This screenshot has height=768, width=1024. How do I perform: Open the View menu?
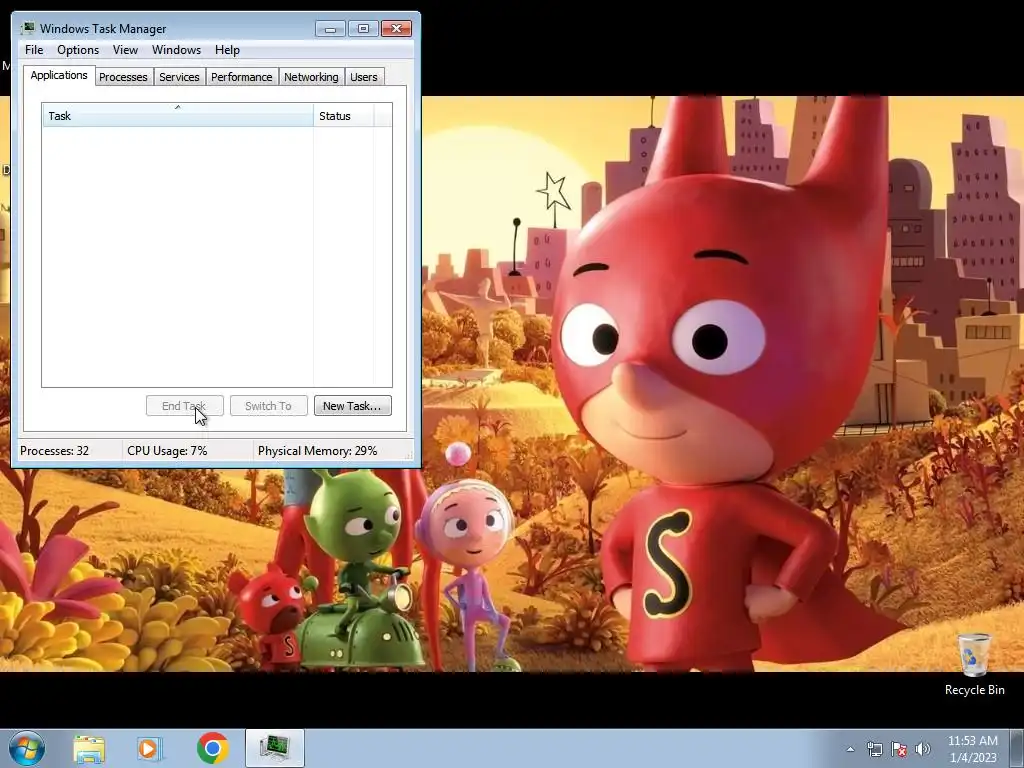(125, 50)
